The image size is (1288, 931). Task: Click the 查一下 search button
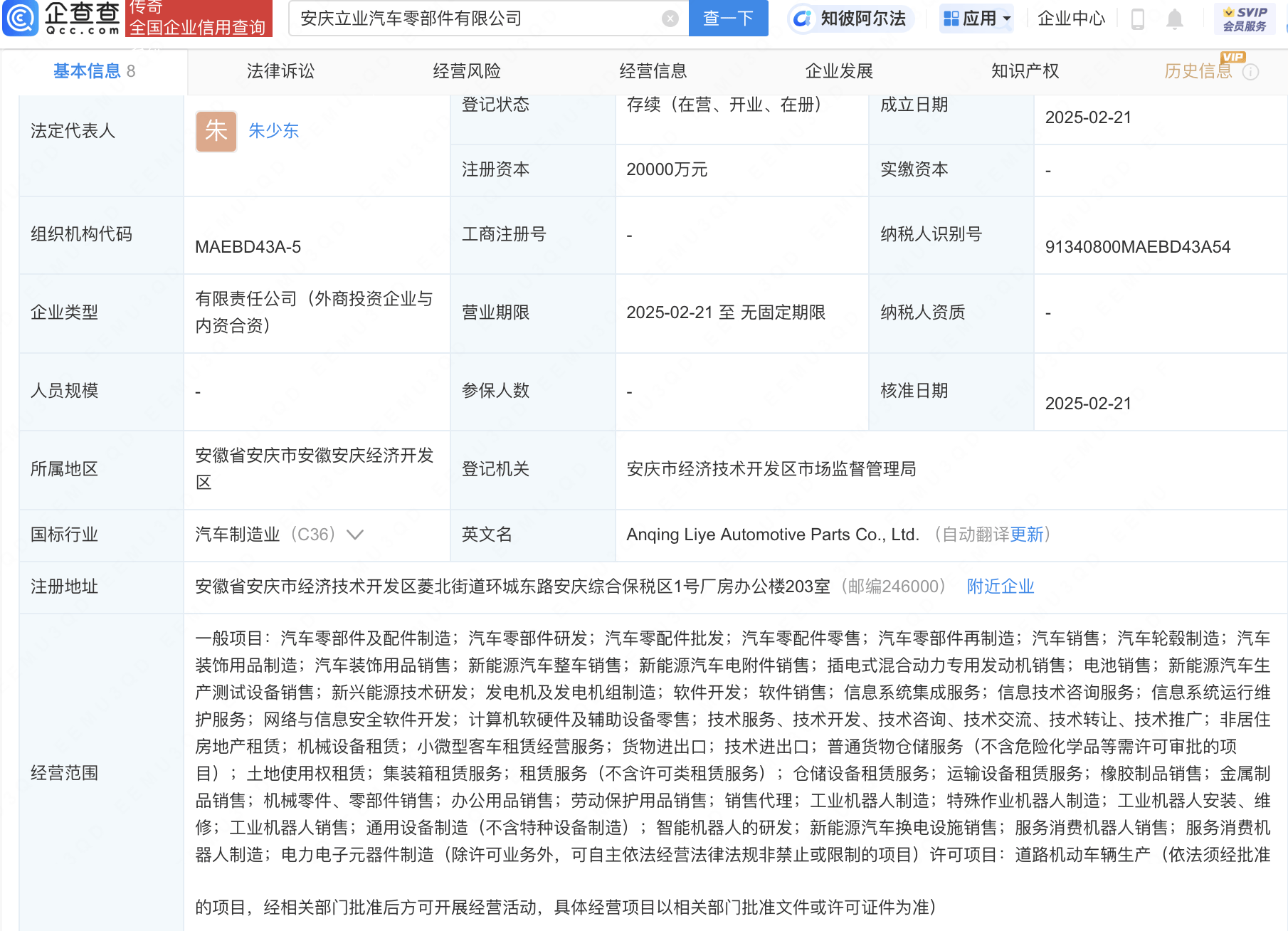tap(727, 19)
